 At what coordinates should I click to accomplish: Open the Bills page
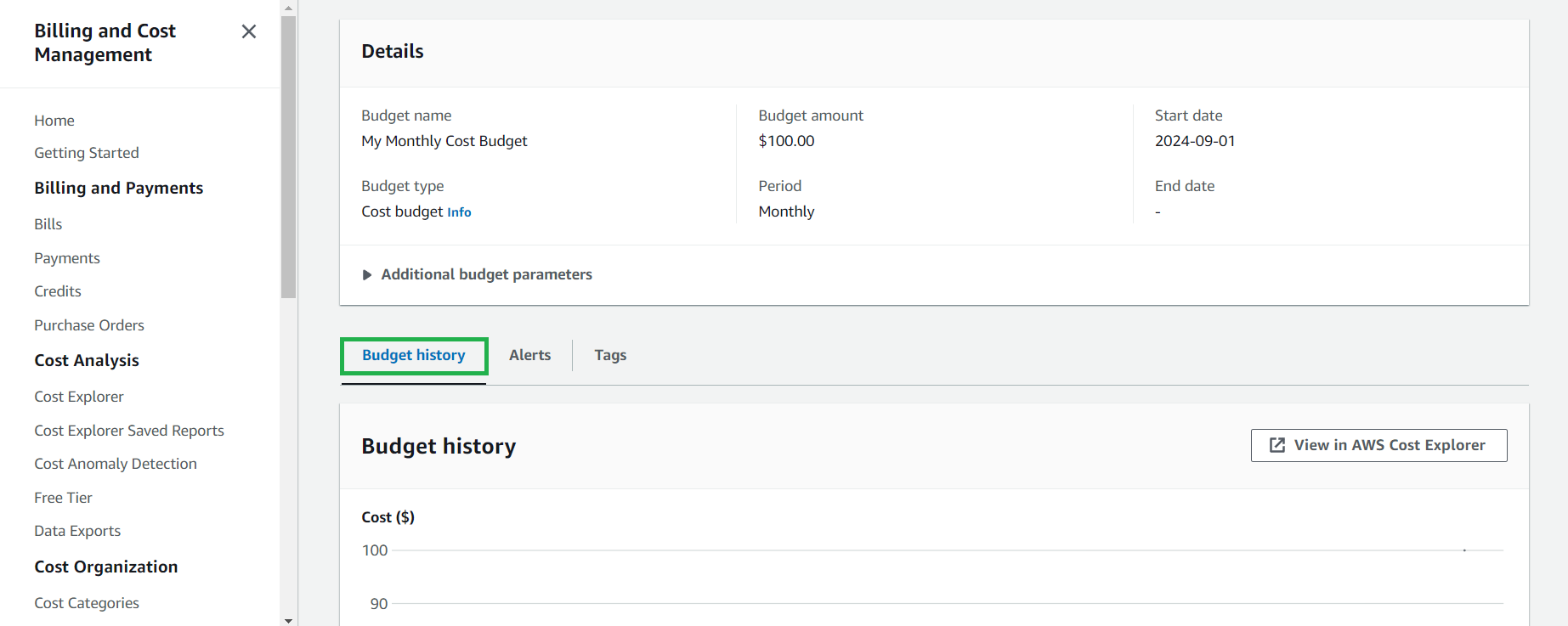(x=48, y=224)
